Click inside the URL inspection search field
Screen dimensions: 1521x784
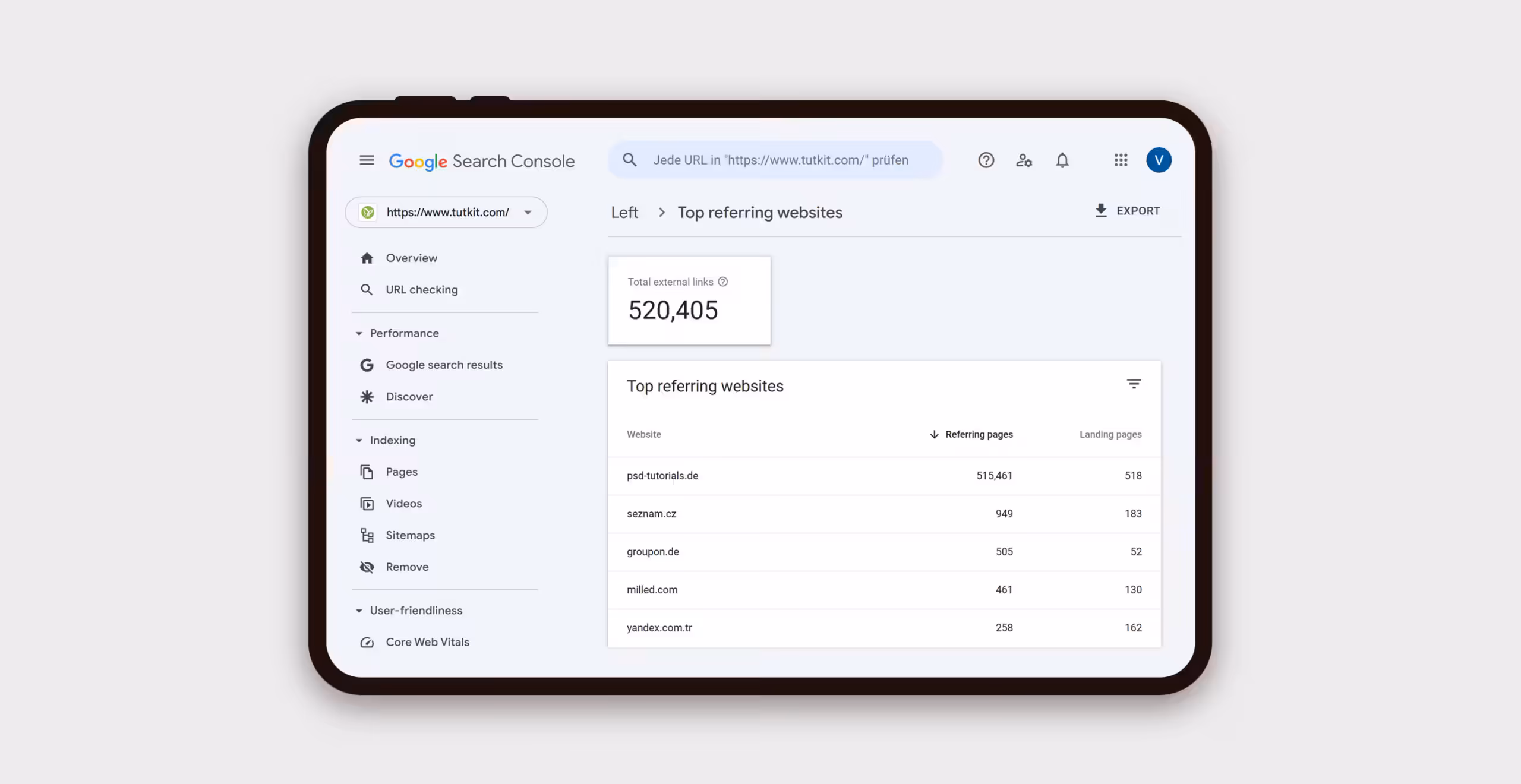(x=772, y=160)
